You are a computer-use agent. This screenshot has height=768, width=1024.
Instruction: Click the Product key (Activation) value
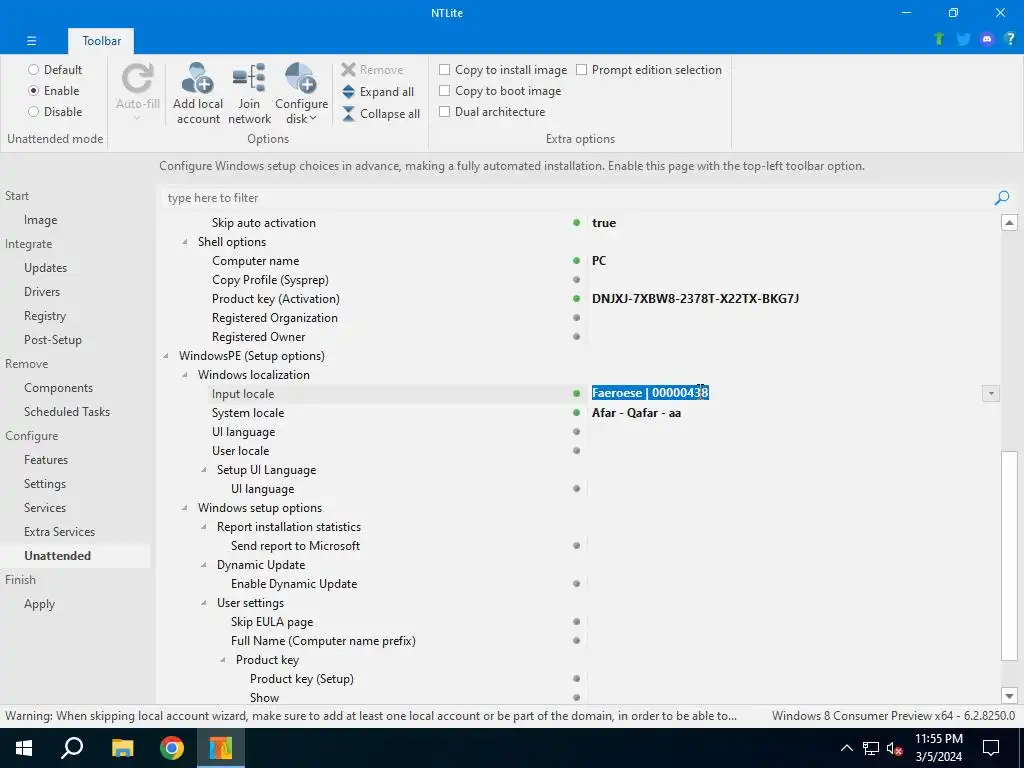click(695, 298)
